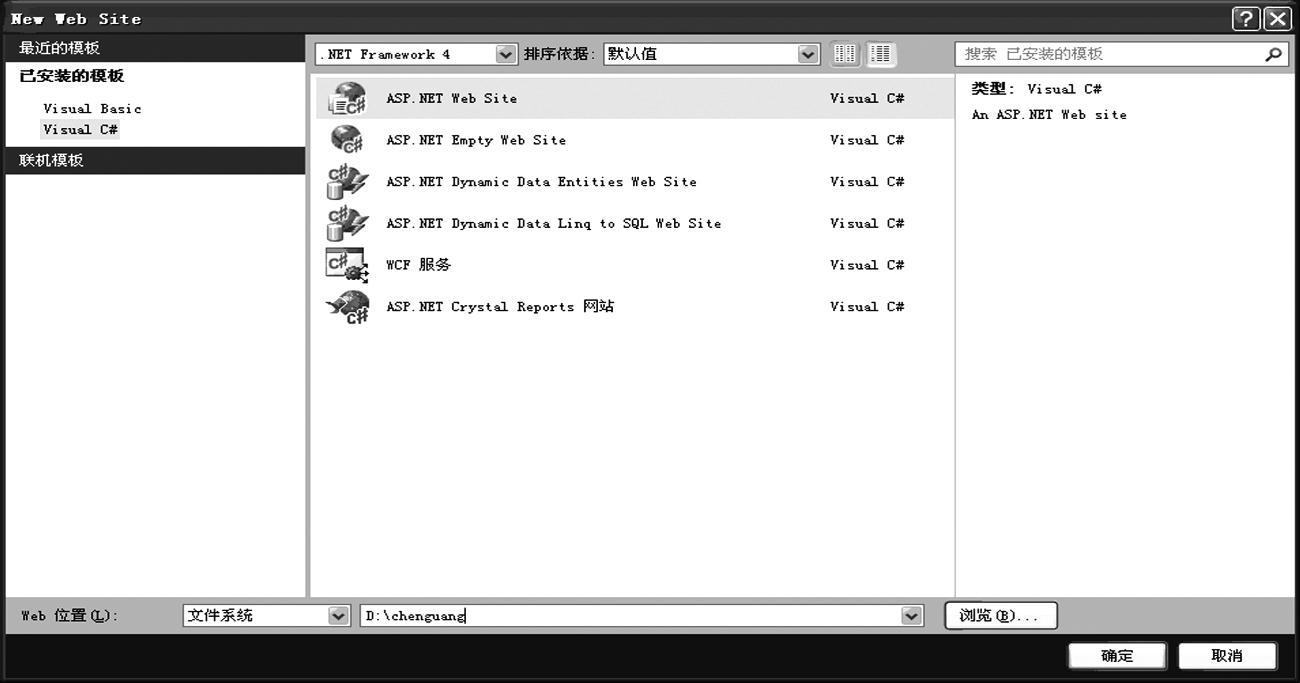Screen dimensions: 1300x683
Task: Click the An ASP.NET Web site description
Action: click(x=1049, y=115)
